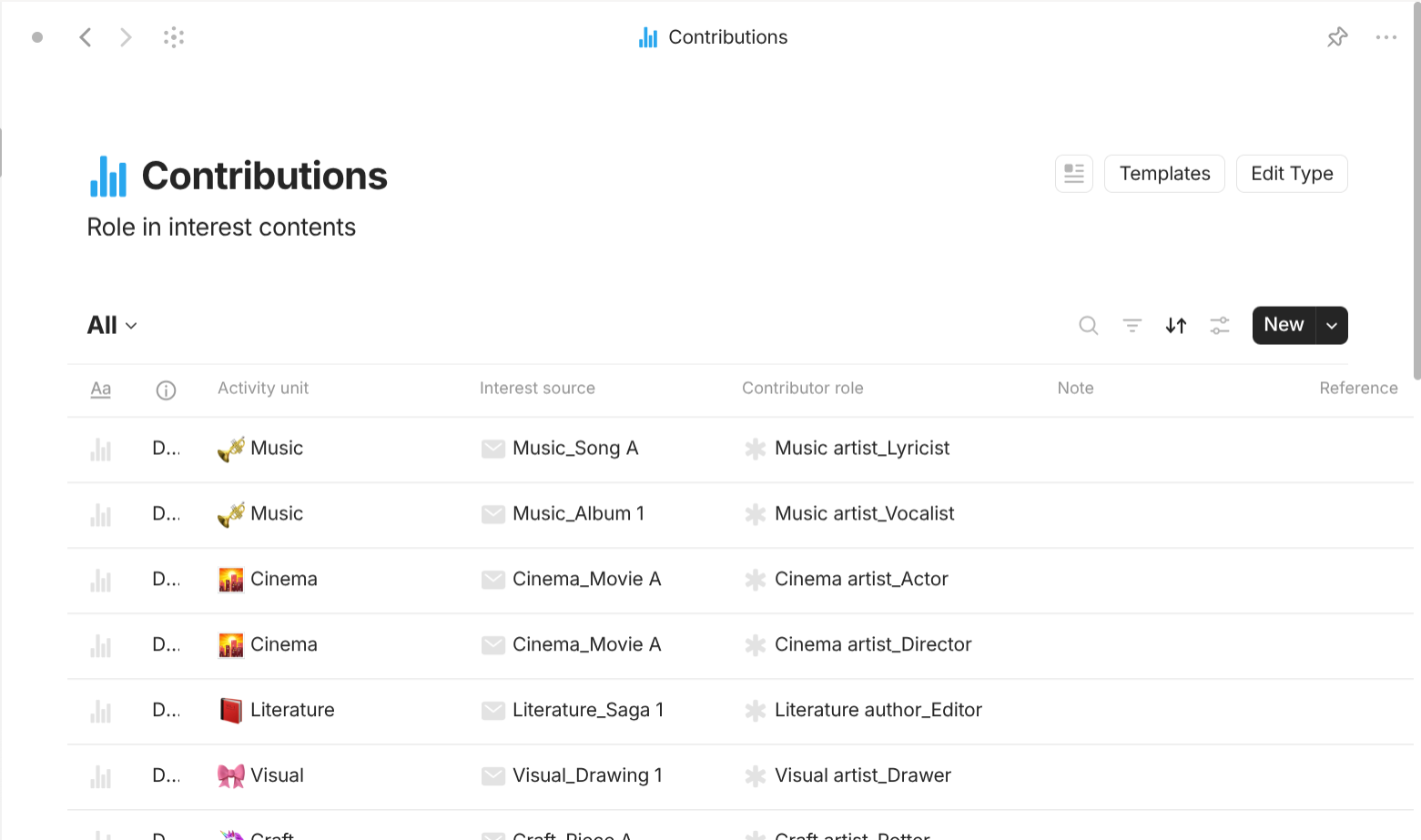This screenshot has height=840, width=1421.
Task: Click the trumpet icon on the Music_Song A row
Action: (230, 448)
